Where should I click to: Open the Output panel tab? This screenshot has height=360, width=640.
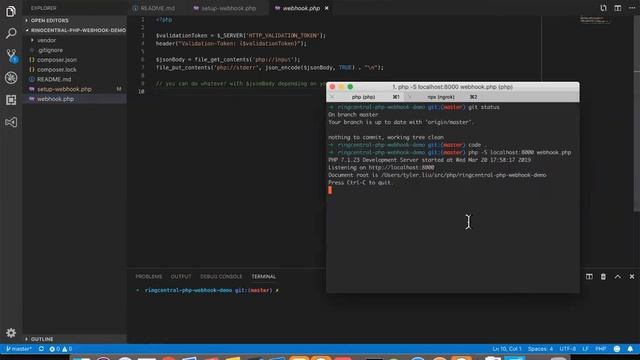tap(181, 277)
